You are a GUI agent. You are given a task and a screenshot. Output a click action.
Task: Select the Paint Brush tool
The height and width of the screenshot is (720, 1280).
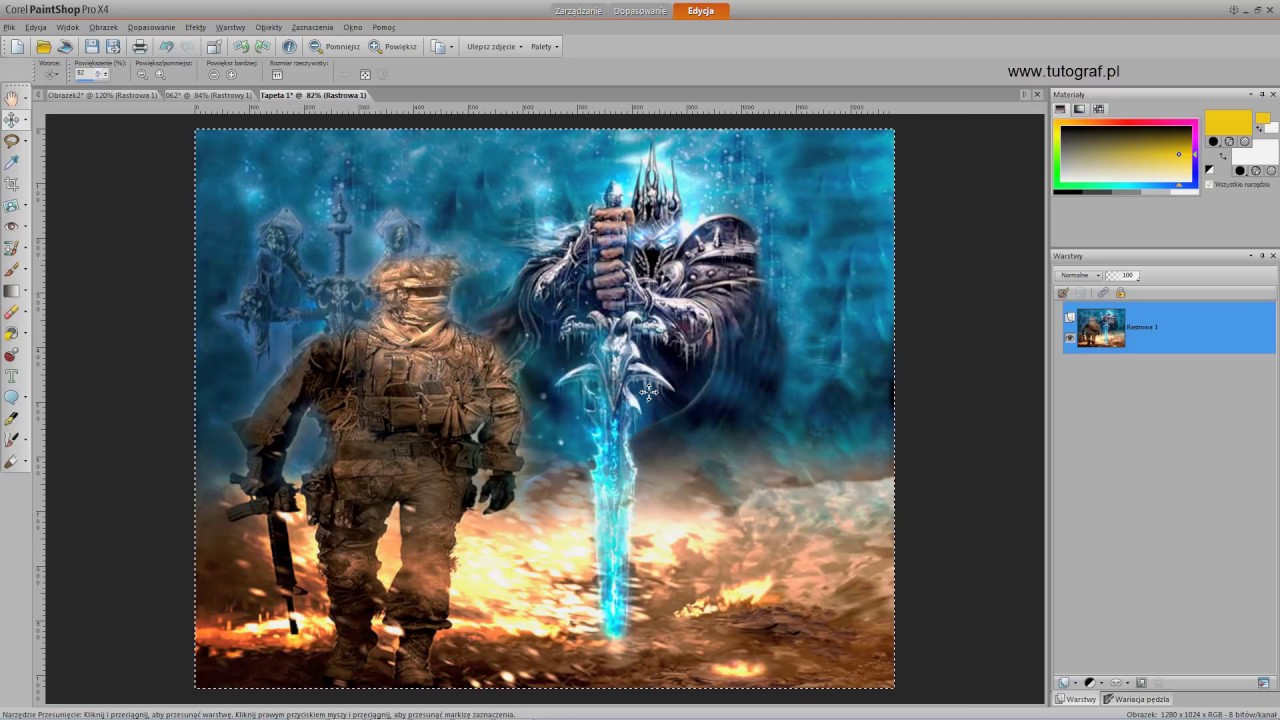(x=12, y=269)
